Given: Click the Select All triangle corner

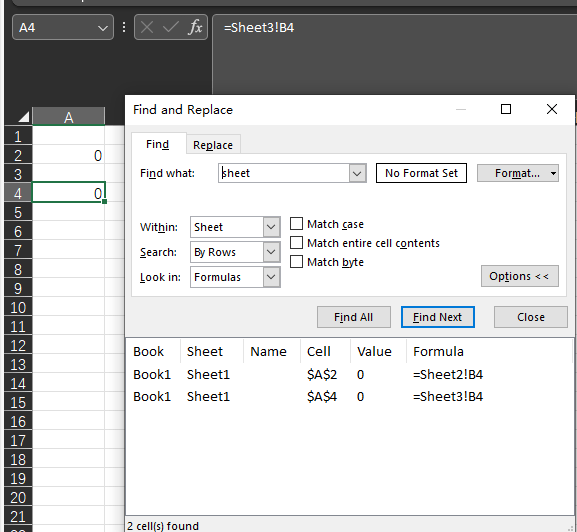Looking at the screenshot, I should click(23, 117).
